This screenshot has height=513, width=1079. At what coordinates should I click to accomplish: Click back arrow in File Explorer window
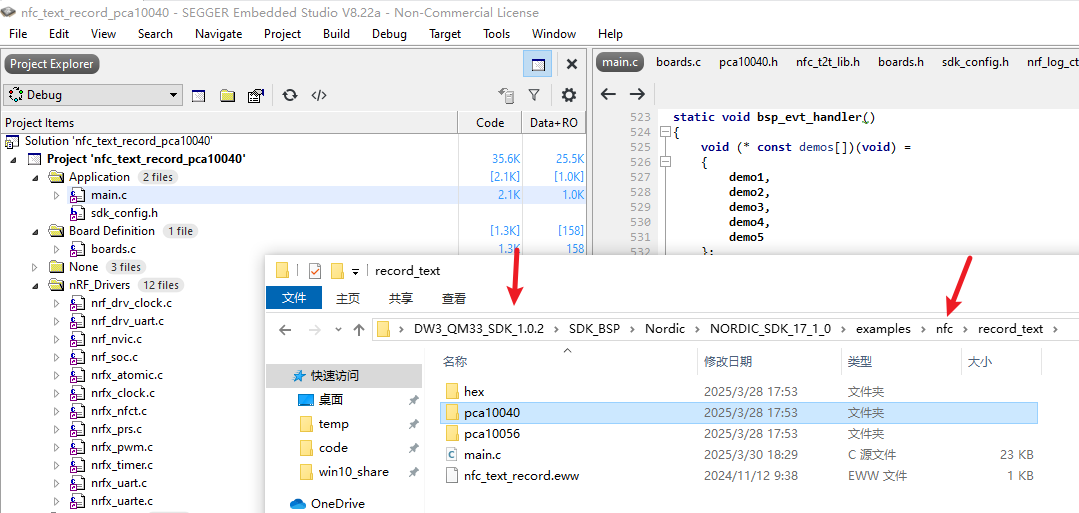tap(285, 329)
